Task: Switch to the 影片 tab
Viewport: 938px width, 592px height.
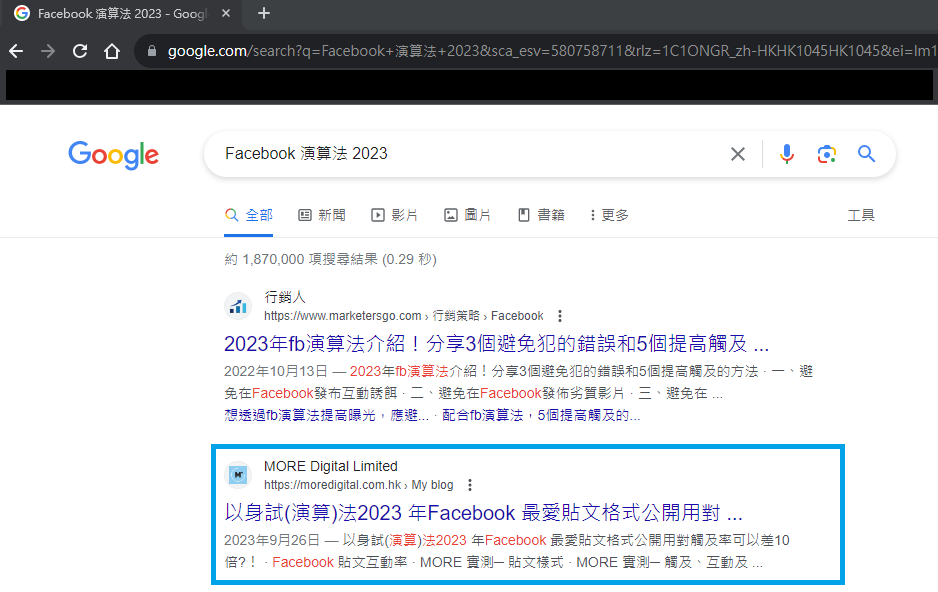Action: 395,215
